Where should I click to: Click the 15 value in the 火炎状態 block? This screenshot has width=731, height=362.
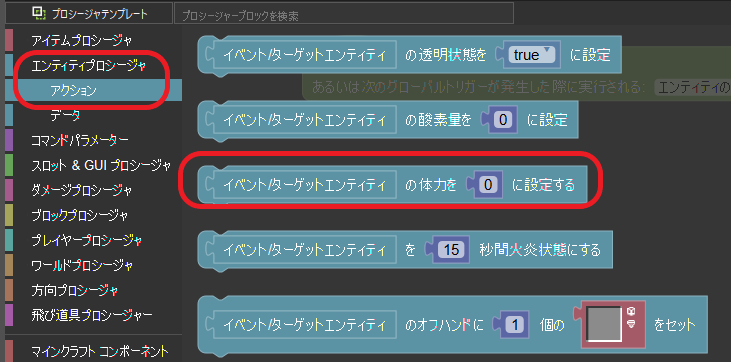[451, 250]
